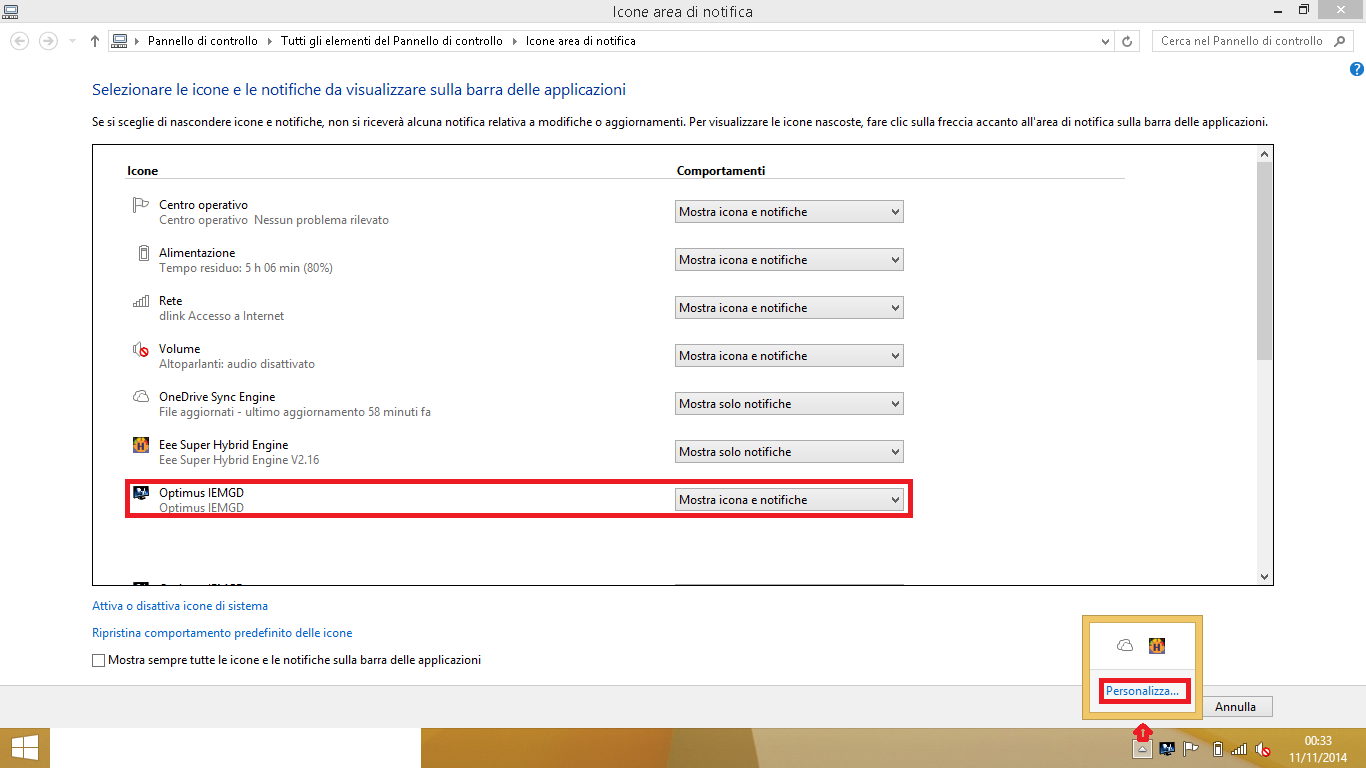
Task: Click the OneDrive cloud in the overflow popup
Action: tap(1124, 645)
